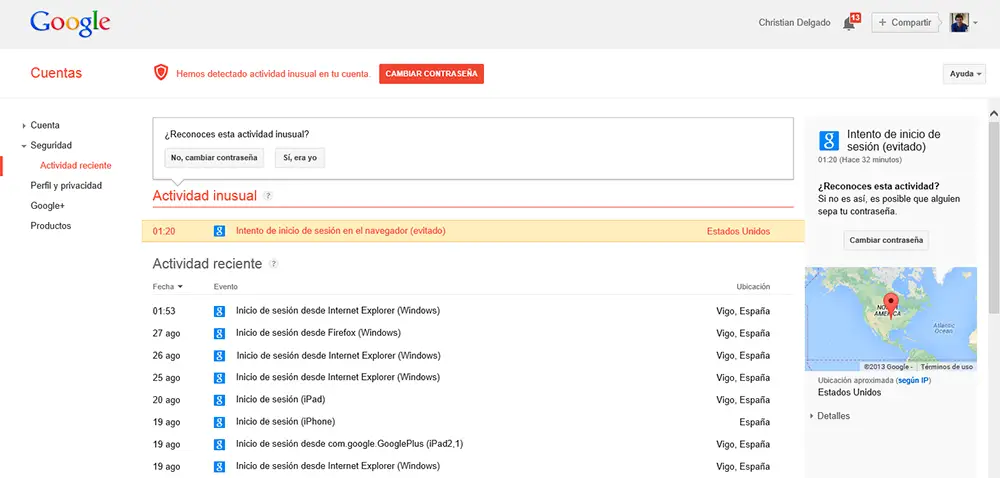Open Perfil y privacidad in the sidebar
This screenshot has width=1000, height=478.
coord(66,185)
